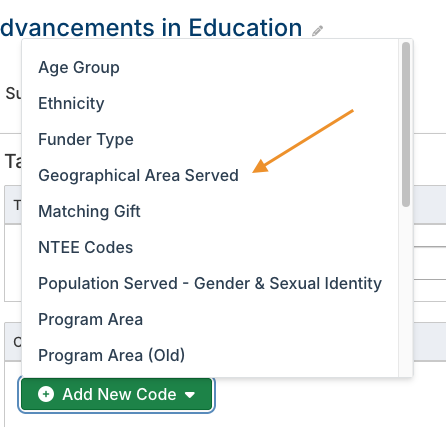This screenshot has height=427, width=446.
Task: Pick Population Served - Gender & Sexual Identity
Action: coord(210,283)
